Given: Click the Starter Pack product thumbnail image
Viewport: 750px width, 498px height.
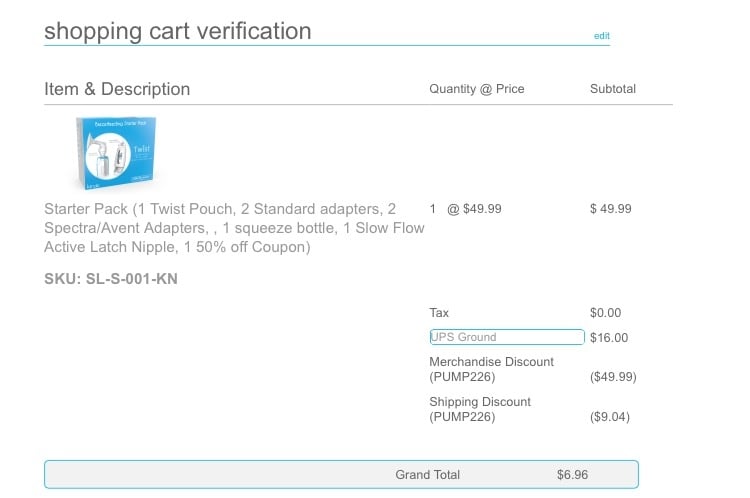Looking at the screenshot, I should (116, 153).
